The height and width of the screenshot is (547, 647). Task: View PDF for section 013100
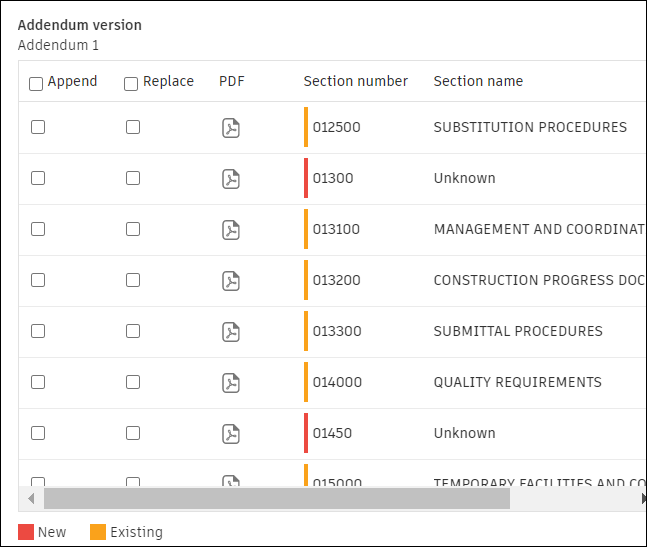point(231,230)
